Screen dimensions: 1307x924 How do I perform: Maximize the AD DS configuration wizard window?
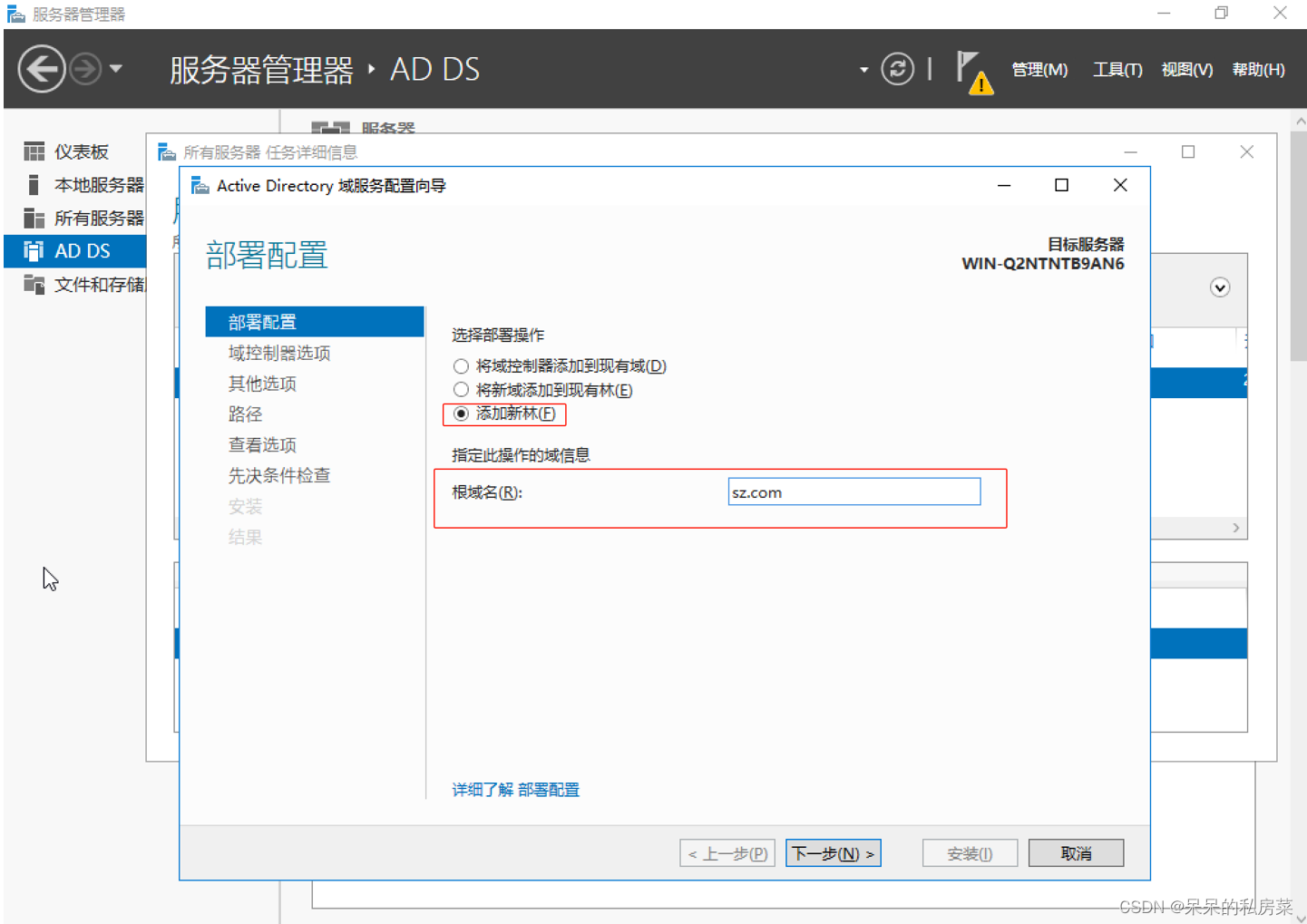point(1061,185)
